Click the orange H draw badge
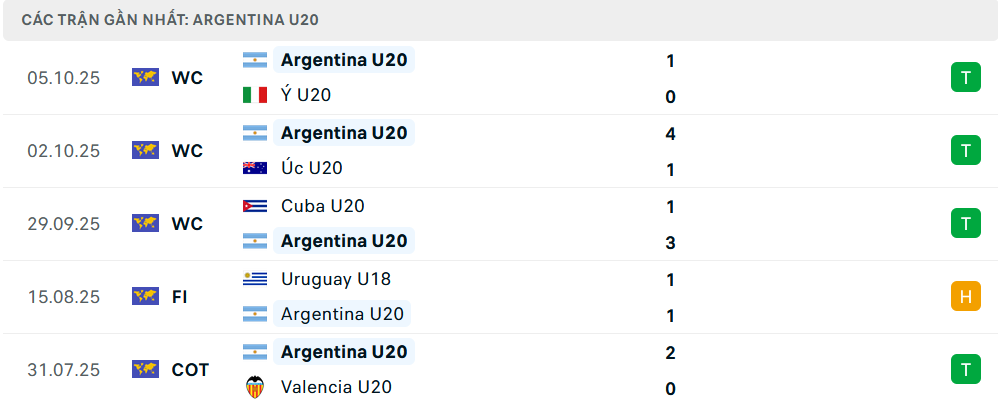This screenshot has height=402, width=998. point(965,296)
